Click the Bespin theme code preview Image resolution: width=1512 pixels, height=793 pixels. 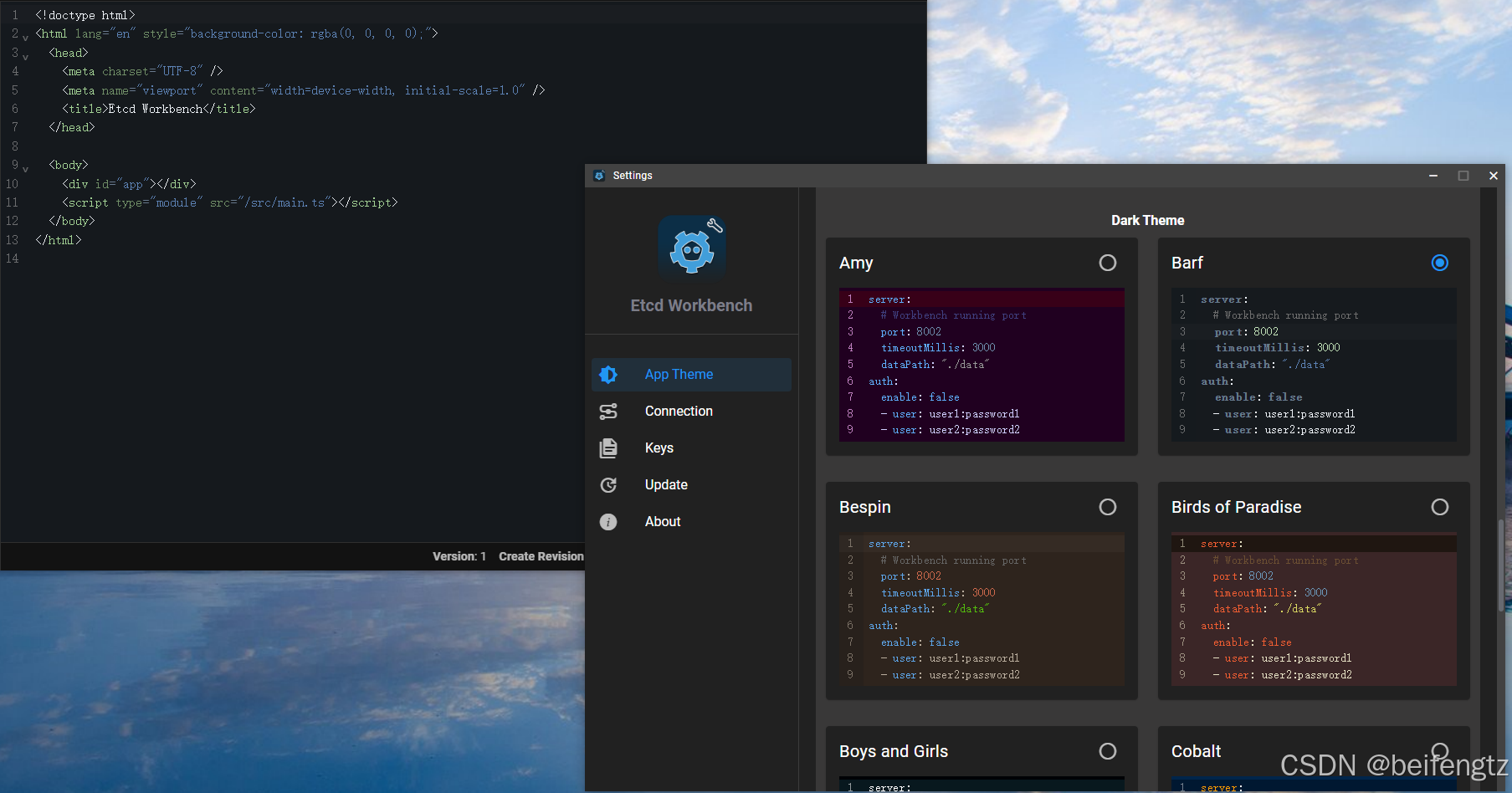point(982,609)
